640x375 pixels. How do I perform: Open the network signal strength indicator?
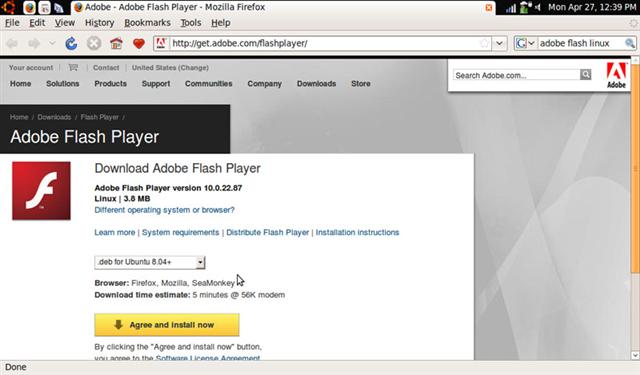point(511,7)
